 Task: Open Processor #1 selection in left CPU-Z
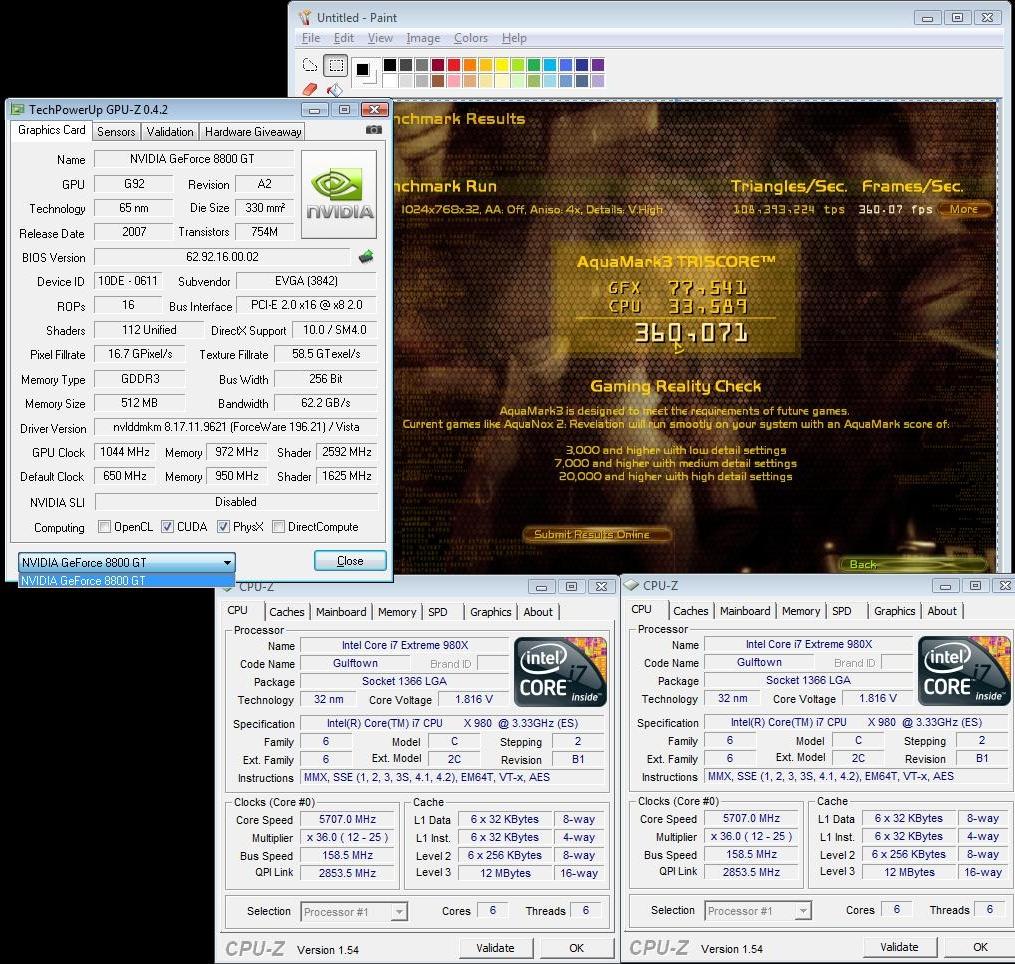353,912
